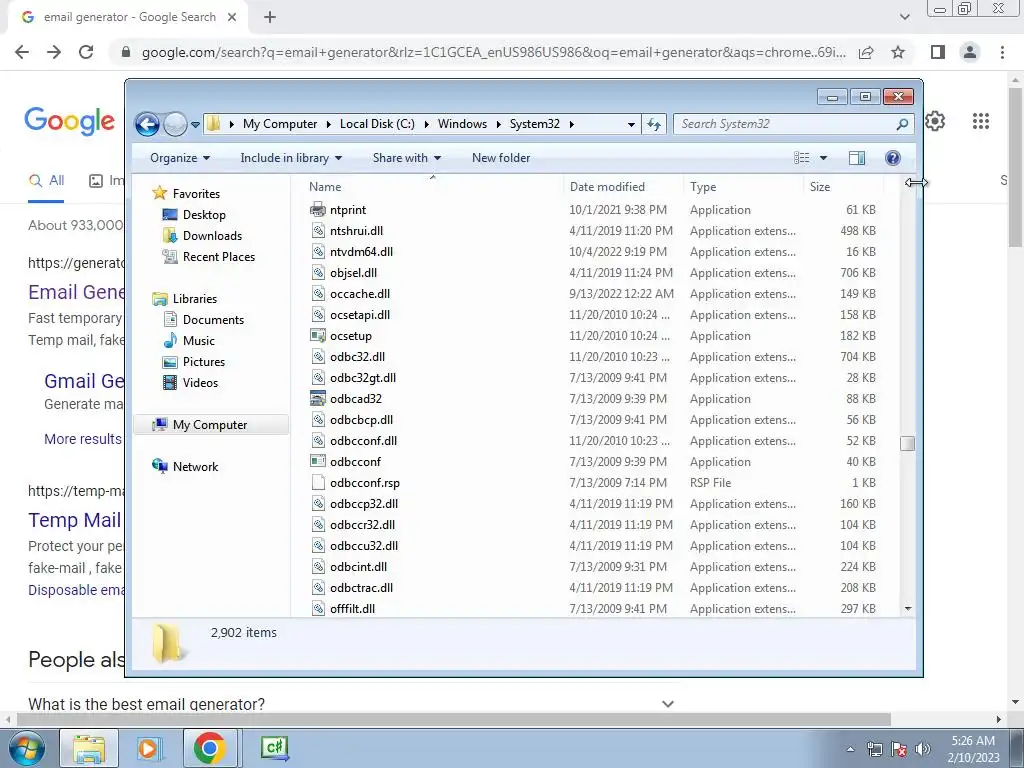Open the address bar history dropdown
The image size is (1024, 768).
tap(631, 124)
